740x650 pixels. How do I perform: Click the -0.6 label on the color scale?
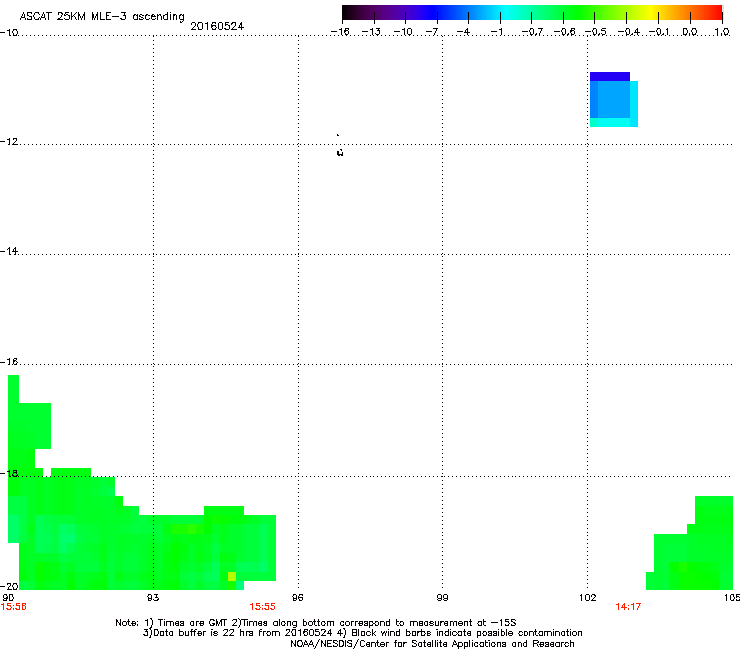pyautogui.click(x=564, y=32)
